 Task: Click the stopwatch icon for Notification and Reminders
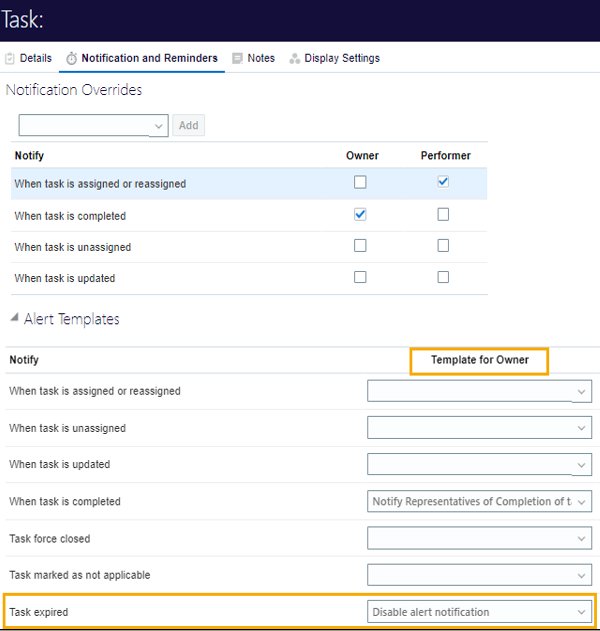(x=72, y=58)
